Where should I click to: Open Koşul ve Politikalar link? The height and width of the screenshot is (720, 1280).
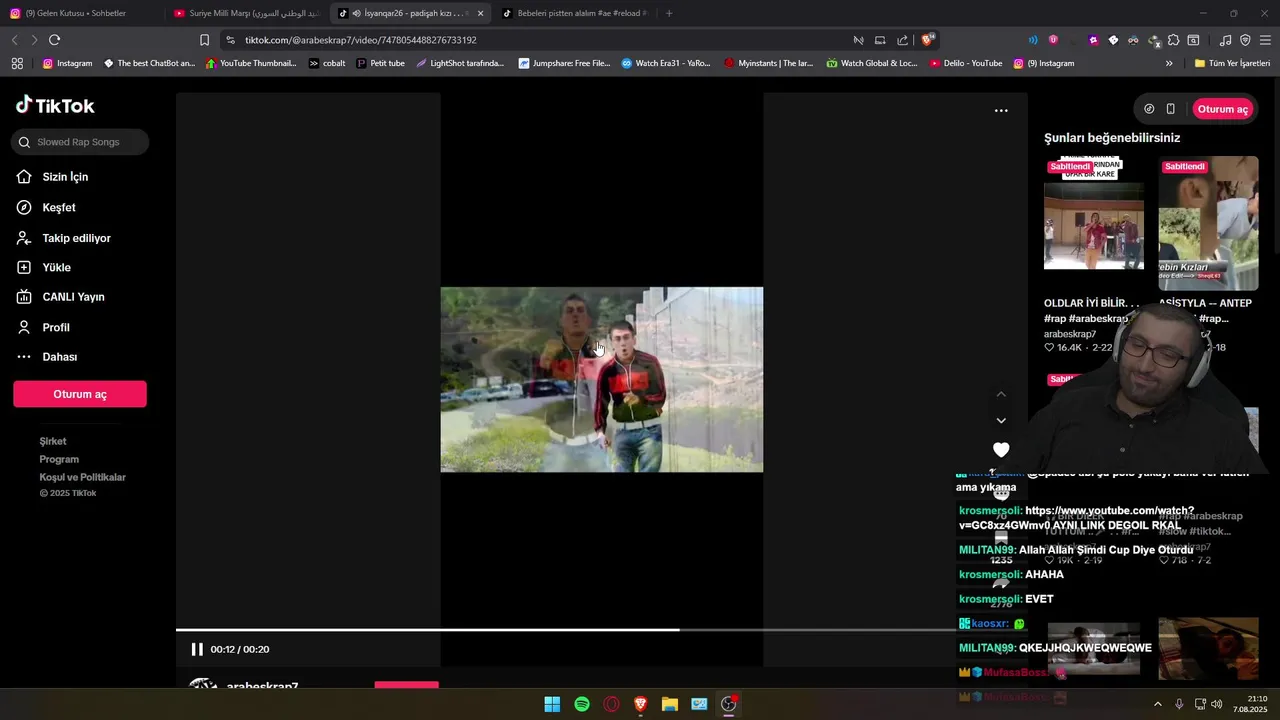click(x=83, y=477)
